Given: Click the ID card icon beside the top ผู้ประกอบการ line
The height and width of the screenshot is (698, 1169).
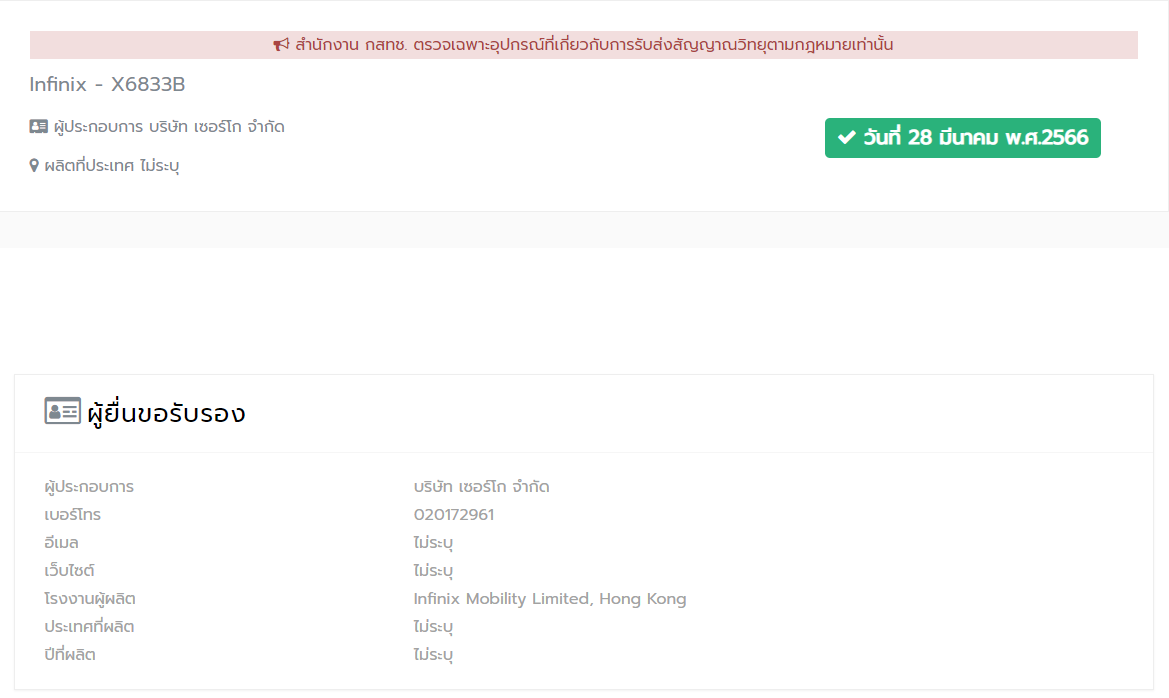Looking at the screenshot, I should click(39, 127).
